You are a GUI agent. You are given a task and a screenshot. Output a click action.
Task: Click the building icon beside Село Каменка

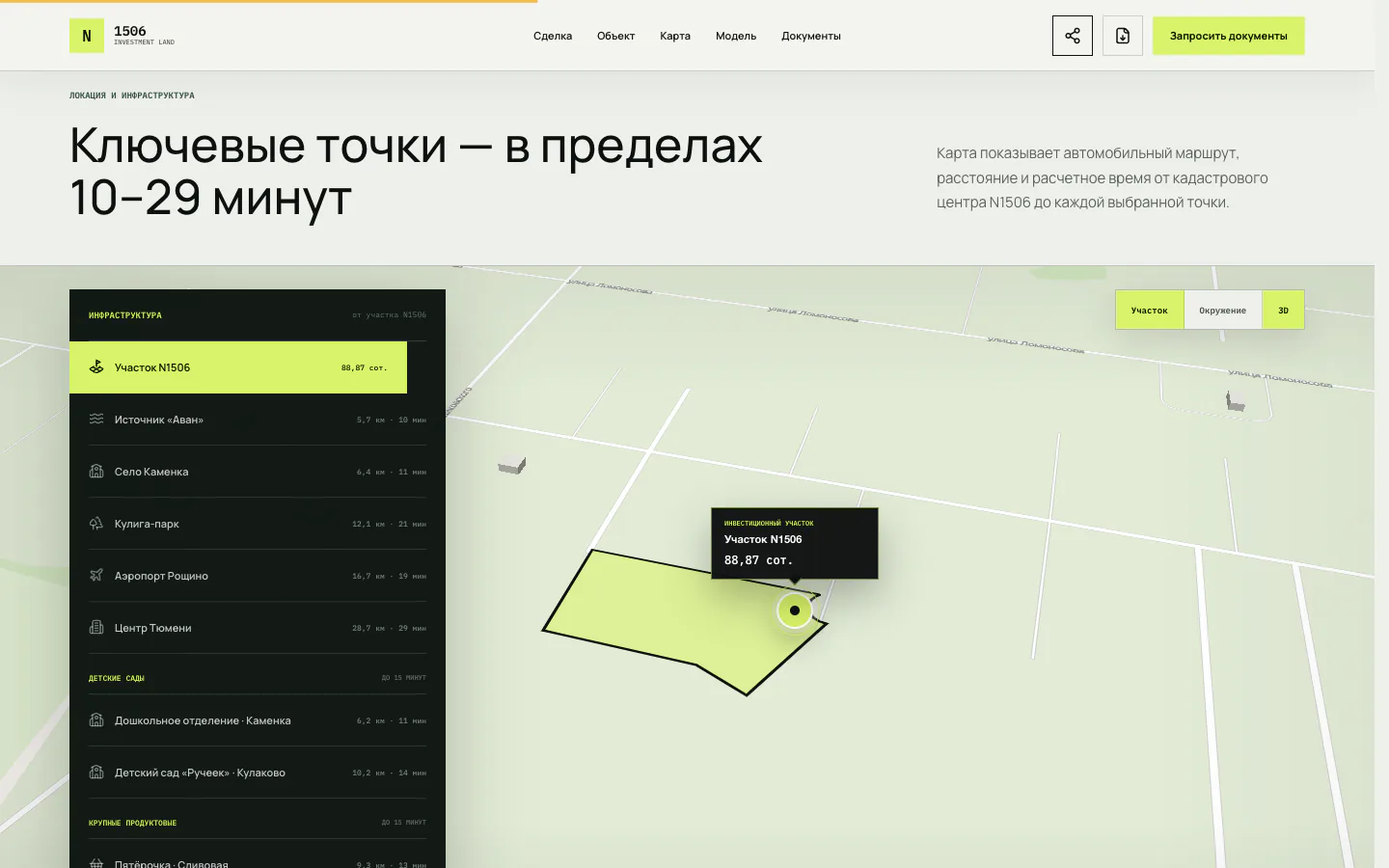coord(96,472)
